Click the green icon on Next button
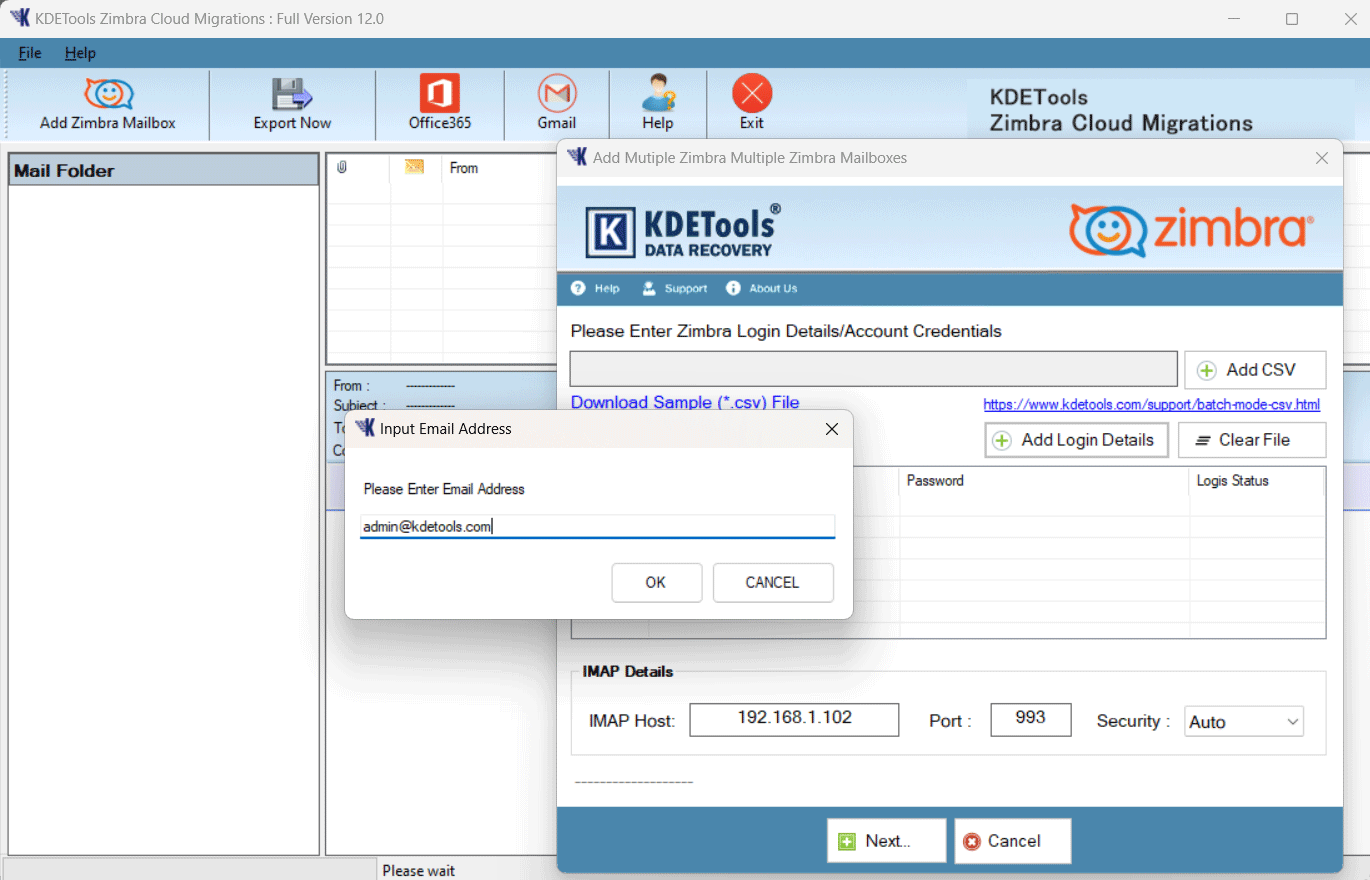Image resolution: width=1370 pixels, height=880 pixels. (x=847, y=841)
